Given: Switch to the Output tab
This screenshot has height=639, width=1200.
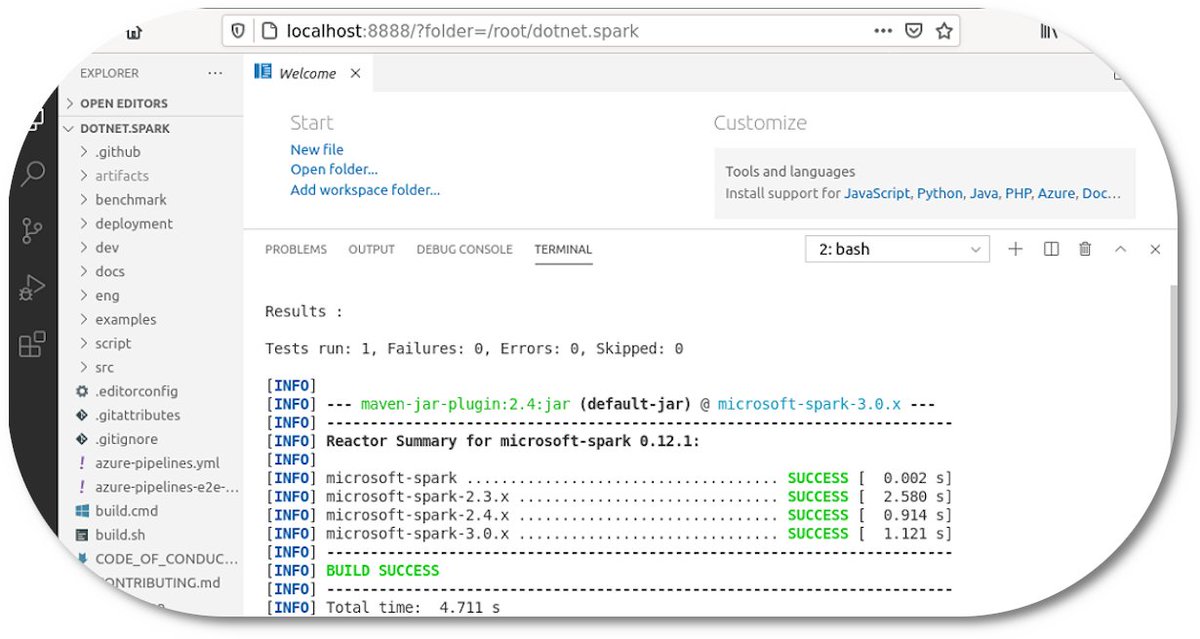Looking at the screenshot, I should pyautogui.click(x=371, y=249).
